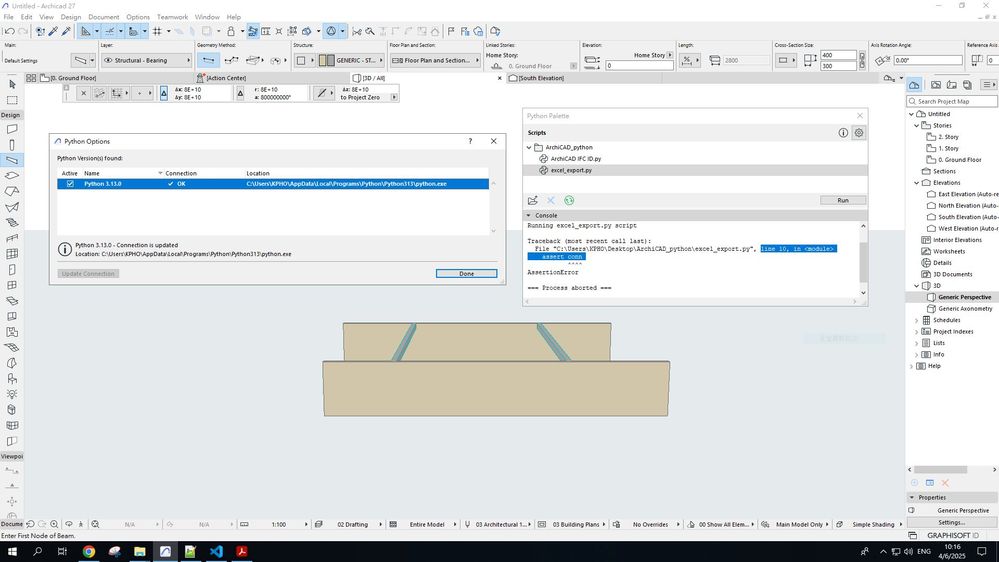
Task: Switch to the South Elevation tab
Action: [541, 78]
